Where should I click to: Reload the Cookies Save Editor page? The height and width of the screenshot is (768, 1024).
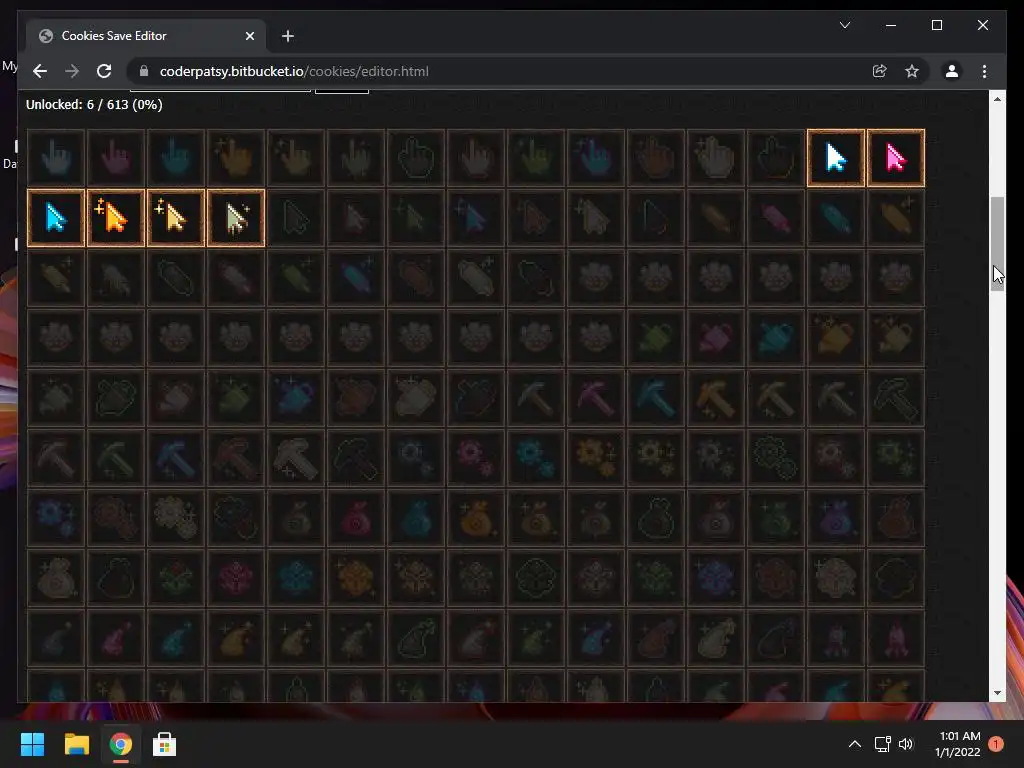click(x=104, y=71)
